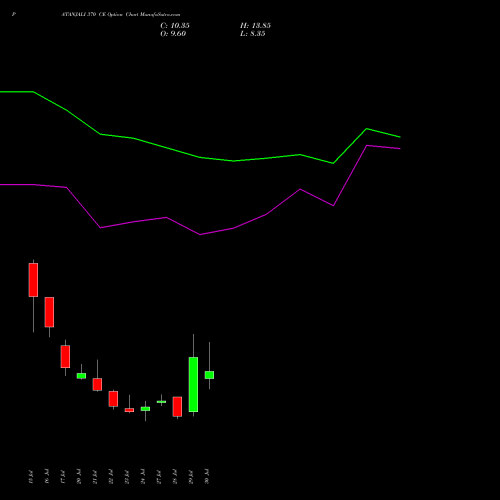
Task: Click the purple lower indicator line
Action: pos(200,234)
